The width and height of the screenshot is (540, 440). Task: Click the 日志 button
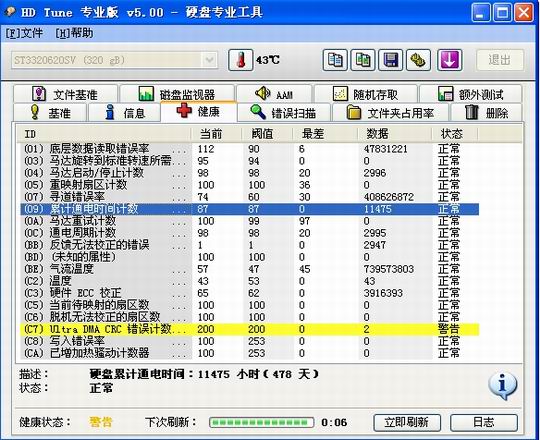[x=484, y=422]
